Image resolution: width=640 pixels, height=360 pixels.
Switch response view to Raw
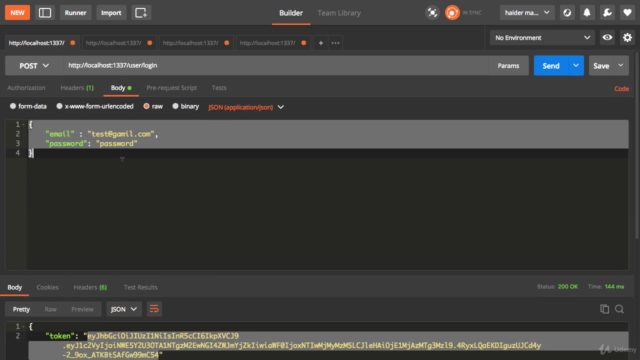50,309
